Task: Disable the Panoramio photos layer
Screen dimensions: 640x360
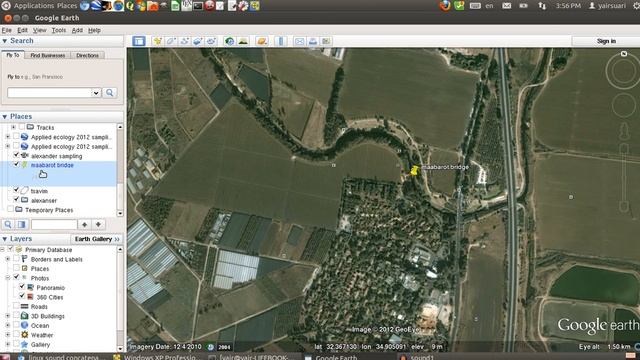Action: [x=22, y=287]
